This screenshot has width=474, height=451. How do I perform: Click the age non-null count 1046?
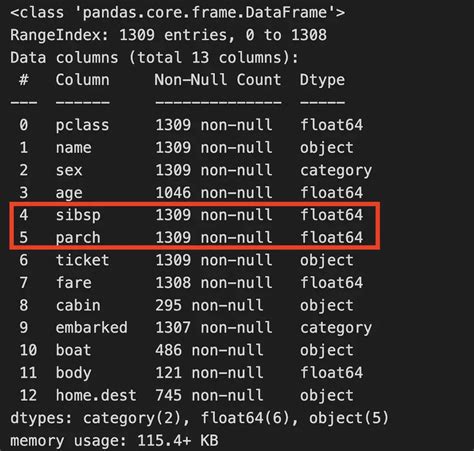click(173, 193)
